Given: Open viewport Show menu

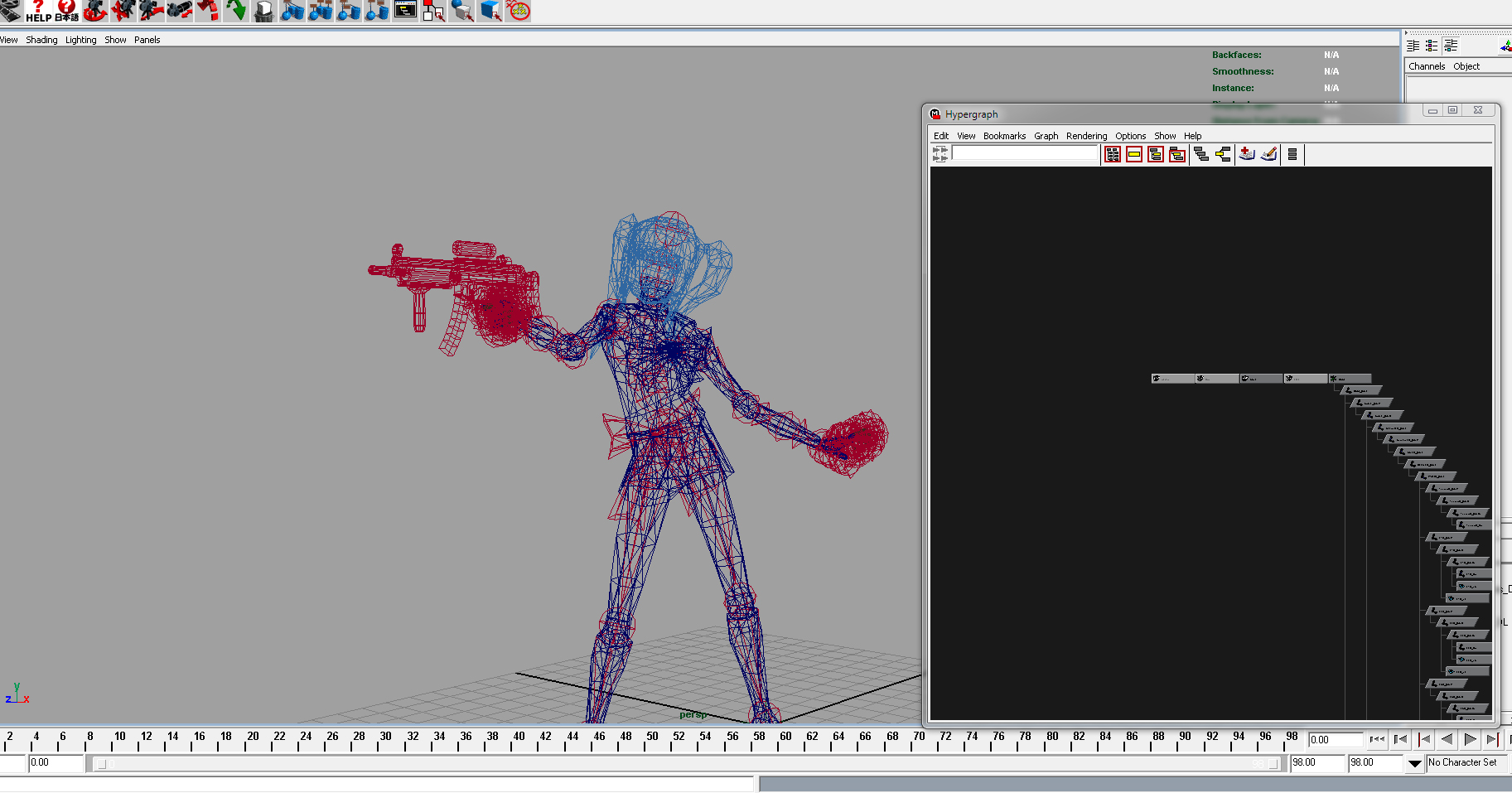Looking at the screenshot, I should [x=115, y=40].
